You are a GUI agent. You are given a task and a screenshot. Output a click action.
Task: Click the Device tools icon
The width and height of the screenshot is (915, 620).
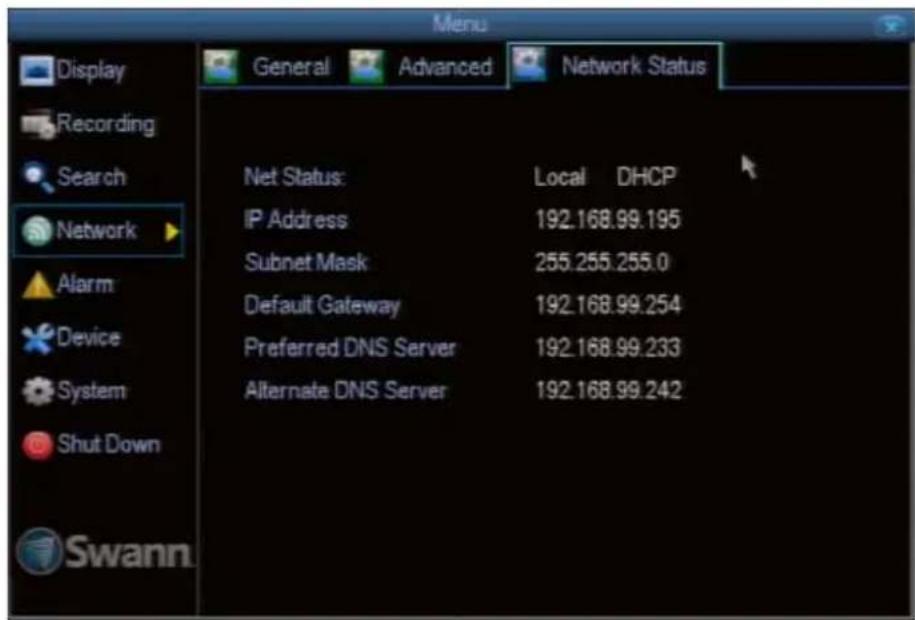tap(38, 339)
